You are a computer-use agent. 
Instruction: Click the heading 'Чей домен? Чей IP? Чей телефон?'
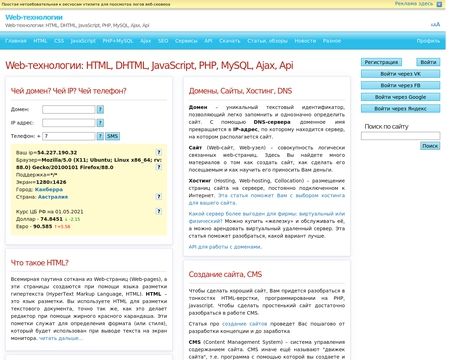[x=69, y=91]
